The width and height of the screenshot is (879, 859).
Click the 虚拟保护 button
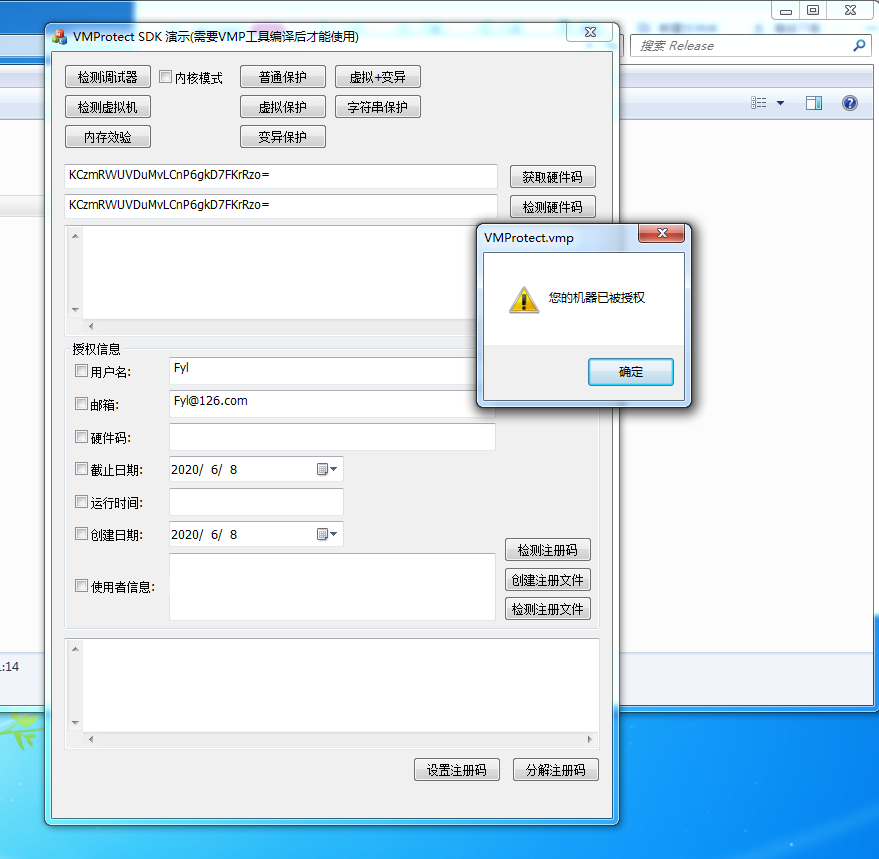283,107
